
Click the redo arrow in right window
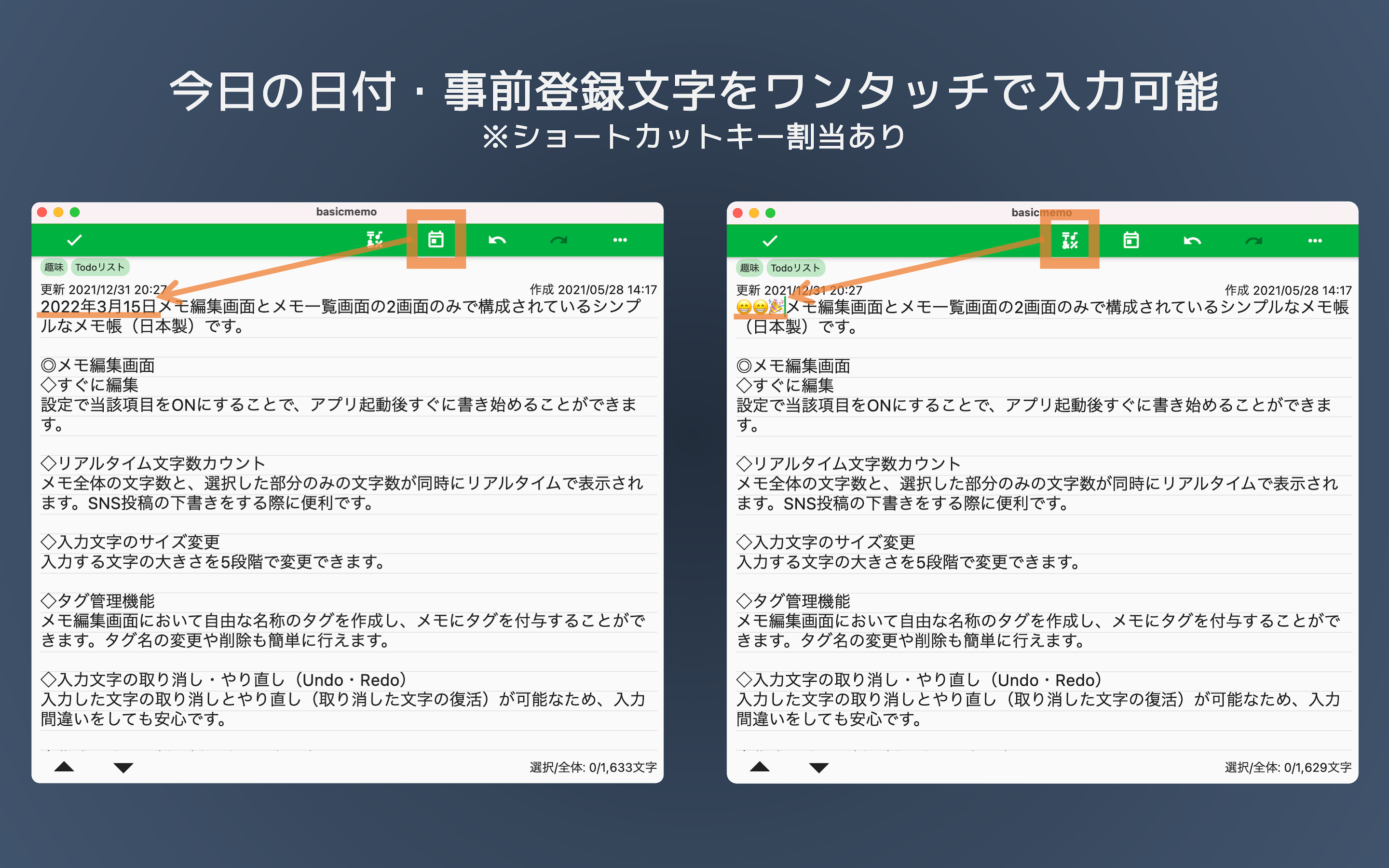pyautogui.click(x=1253, y=241)
